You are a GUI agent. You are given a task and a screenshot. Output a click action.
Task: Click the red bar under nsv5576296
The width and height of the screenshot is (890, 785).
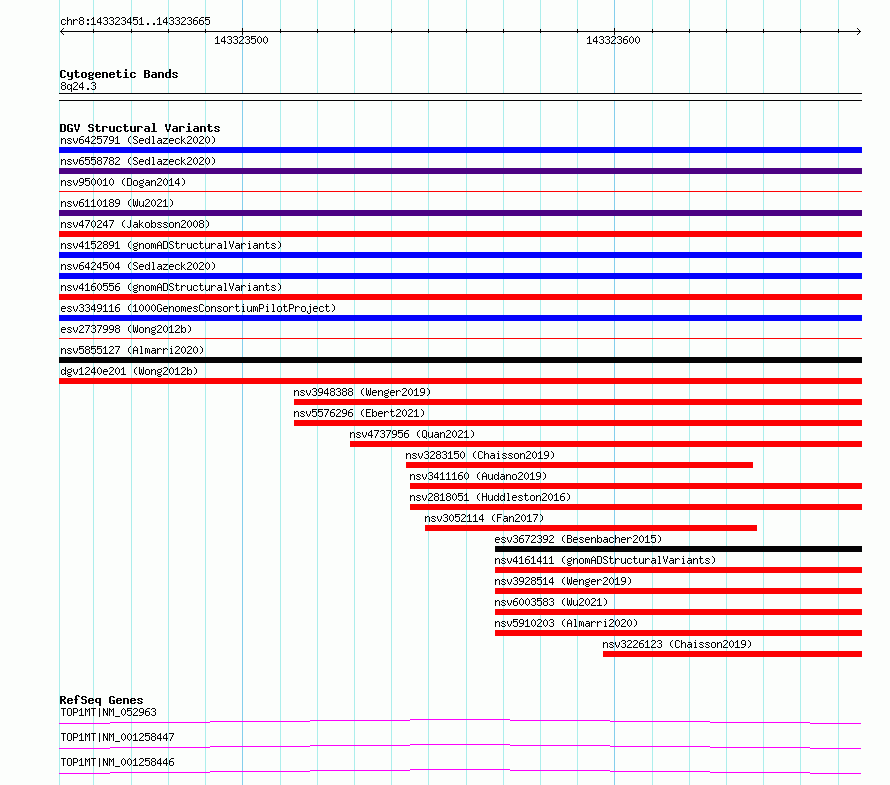tap(578, 423)
